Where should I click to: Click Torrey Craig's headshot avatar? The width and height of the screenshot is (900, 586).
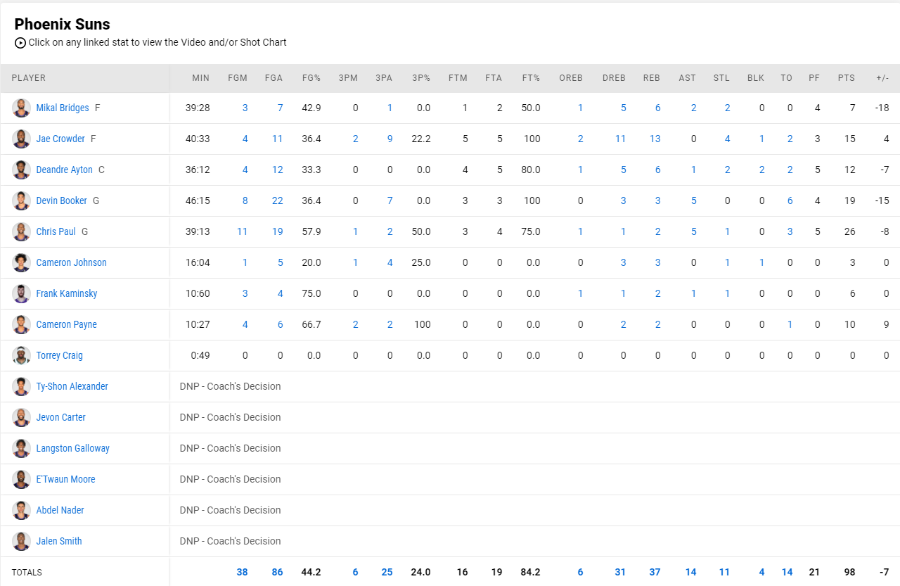point(21,356)
